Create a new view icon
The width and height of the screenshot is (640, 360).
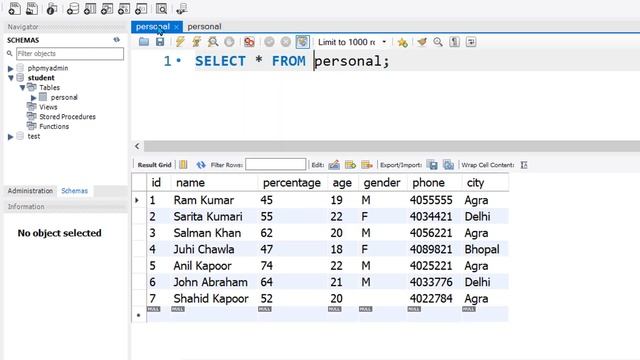(107, 9)
